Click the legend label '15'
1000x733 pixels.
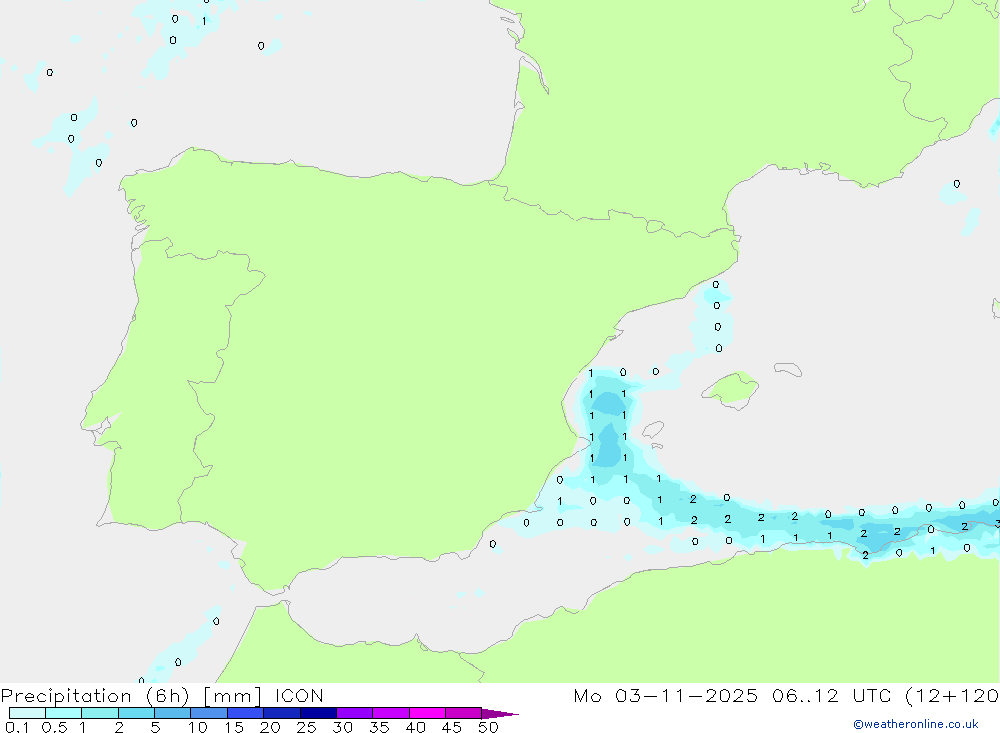point(234,727)
